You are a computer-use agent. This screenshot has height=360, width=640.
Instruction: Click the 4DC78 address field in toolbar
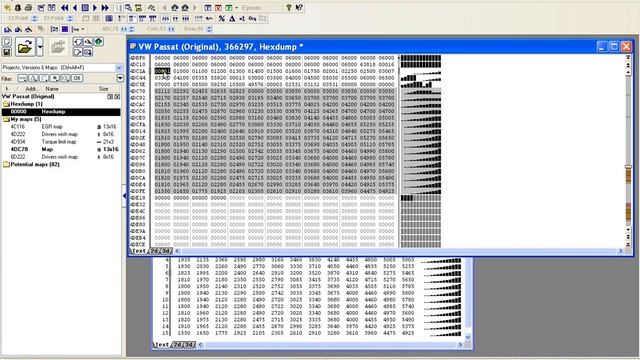[x=110, y=29]
